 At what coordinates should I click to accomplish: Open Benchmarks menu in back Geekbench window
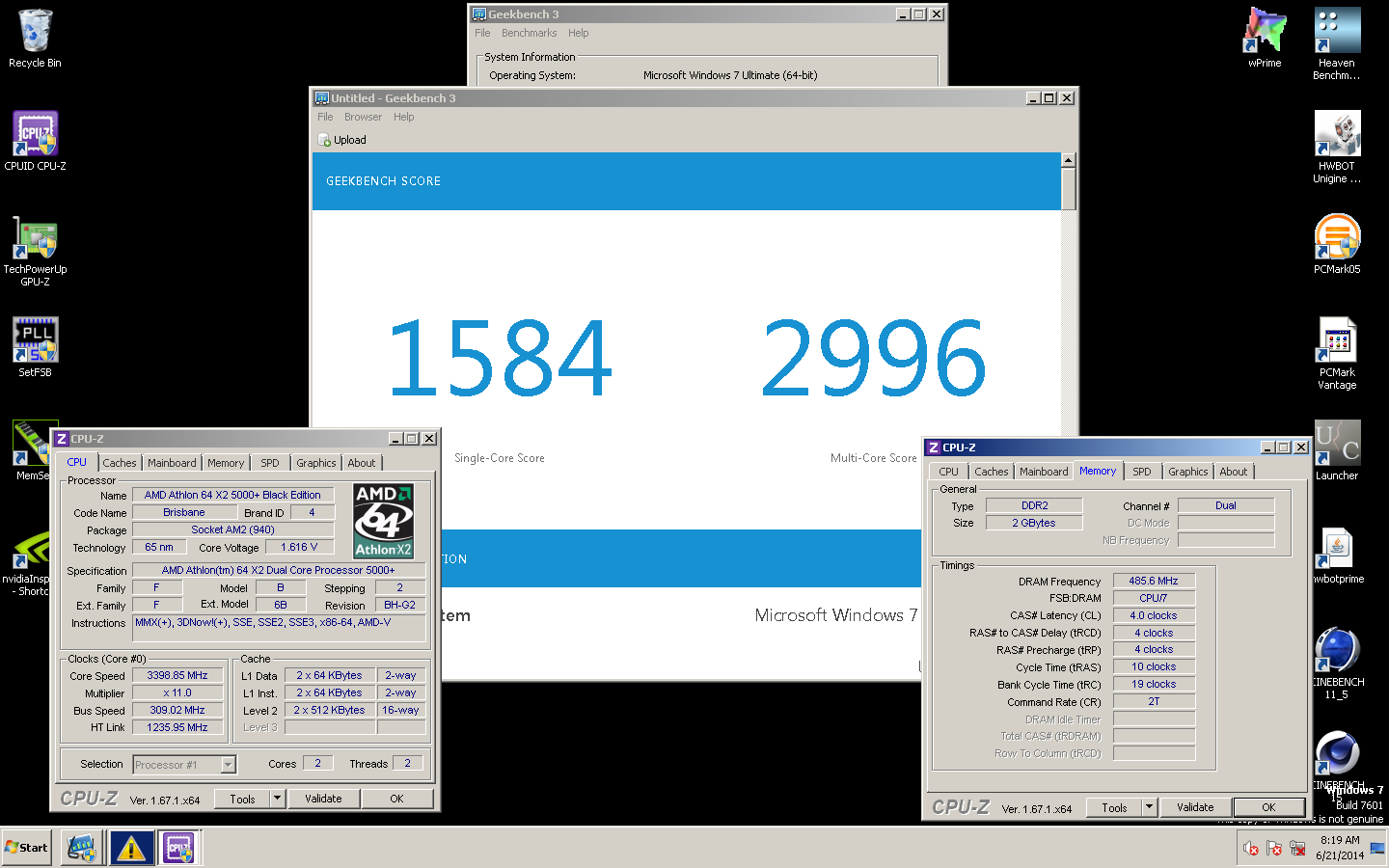(x=529, y=33)
